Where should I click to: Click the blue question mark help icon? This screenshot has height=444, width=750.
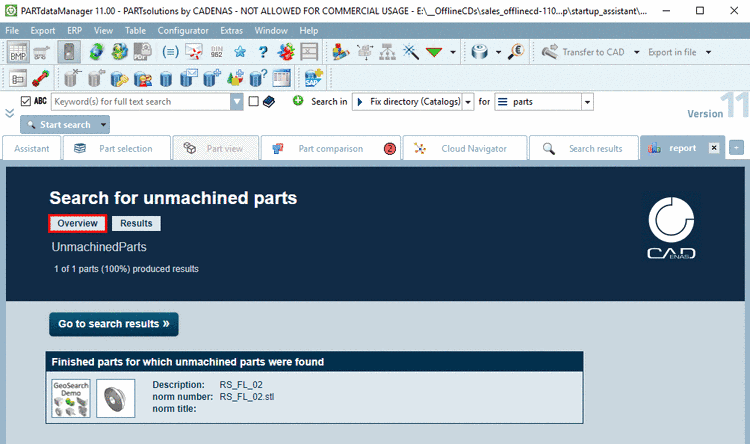(263, 52)
